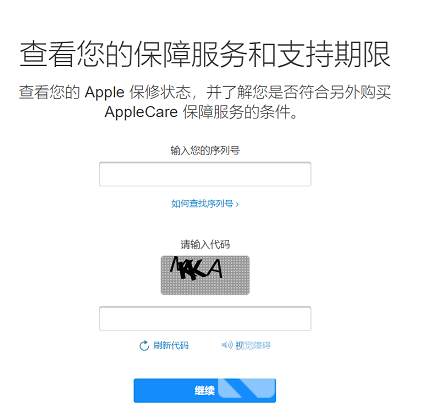Screen dimensions: 428x403
Task: Select the 刷新代码 refresh code link
Action: (x=171, y=345)
